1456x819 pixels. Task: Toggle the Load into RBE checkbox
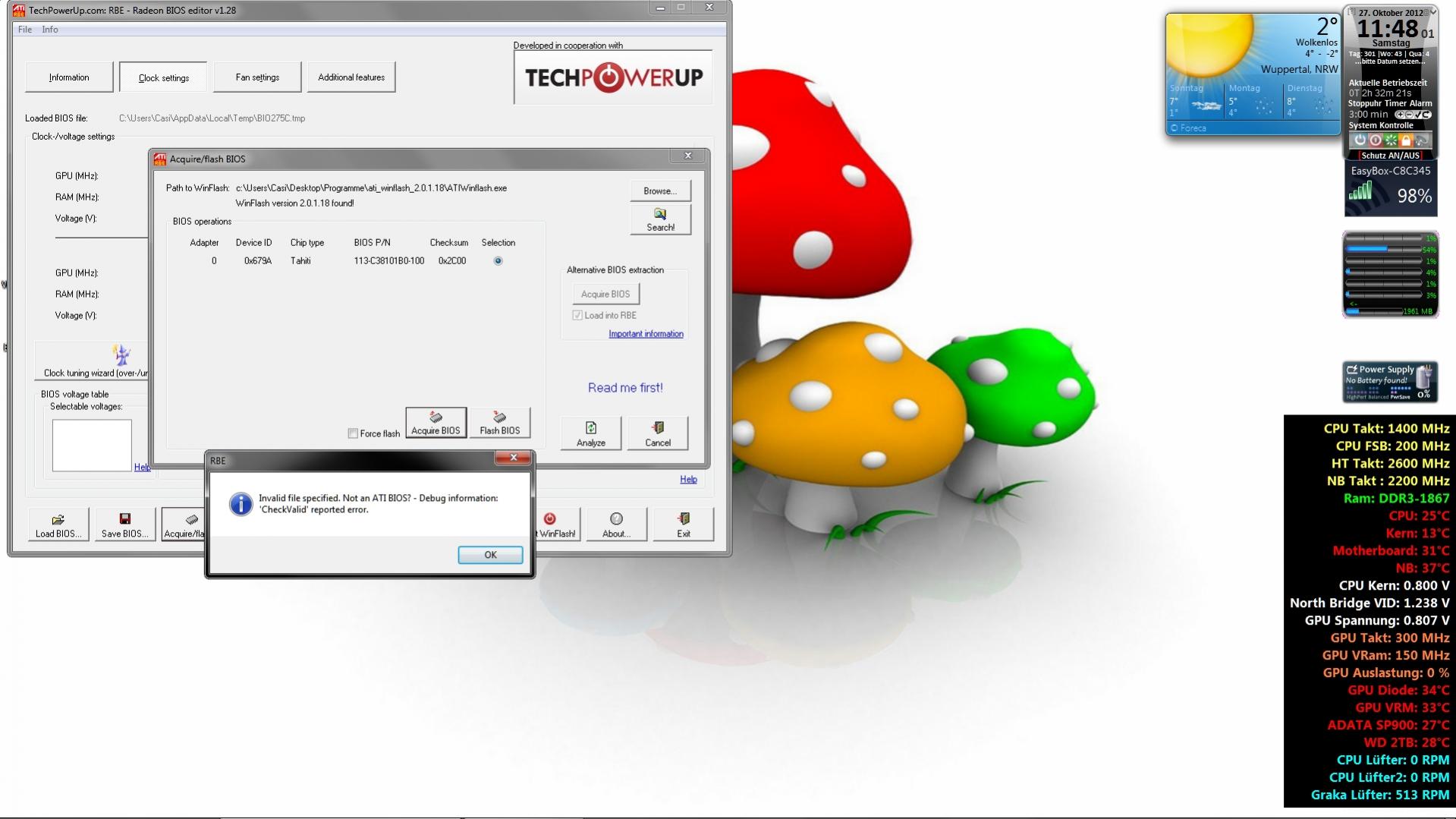(x=577, y=315)
